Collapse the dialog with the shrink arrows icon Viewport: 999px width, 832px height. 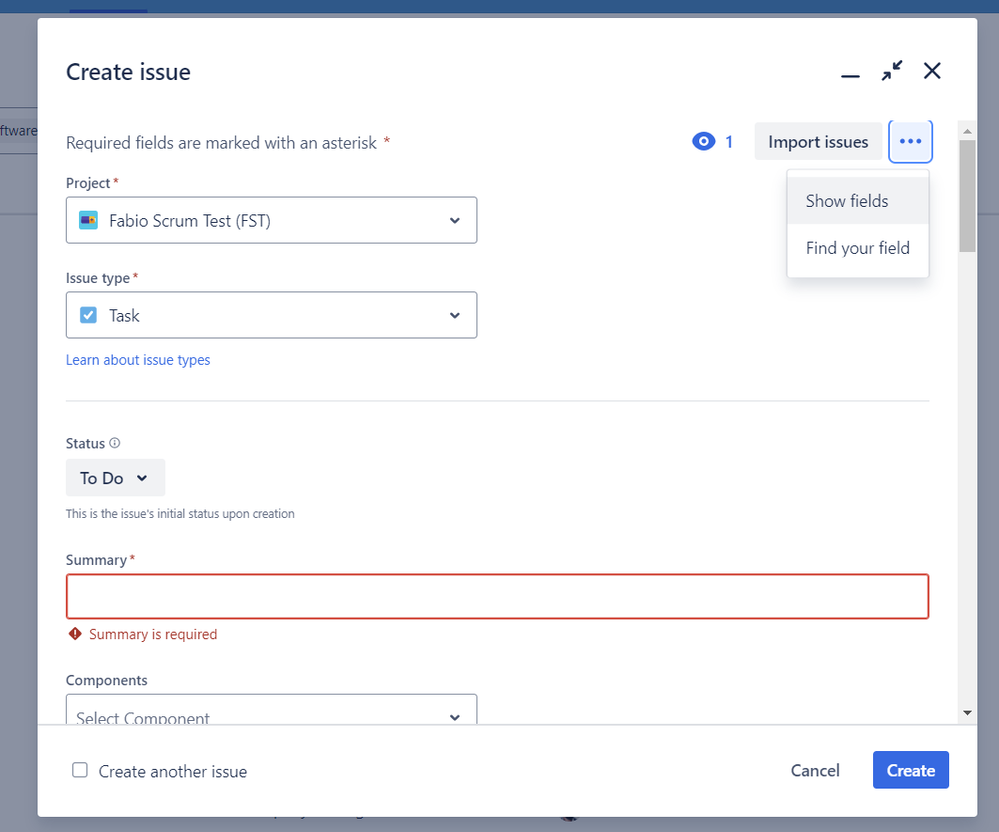click(891, 71)
